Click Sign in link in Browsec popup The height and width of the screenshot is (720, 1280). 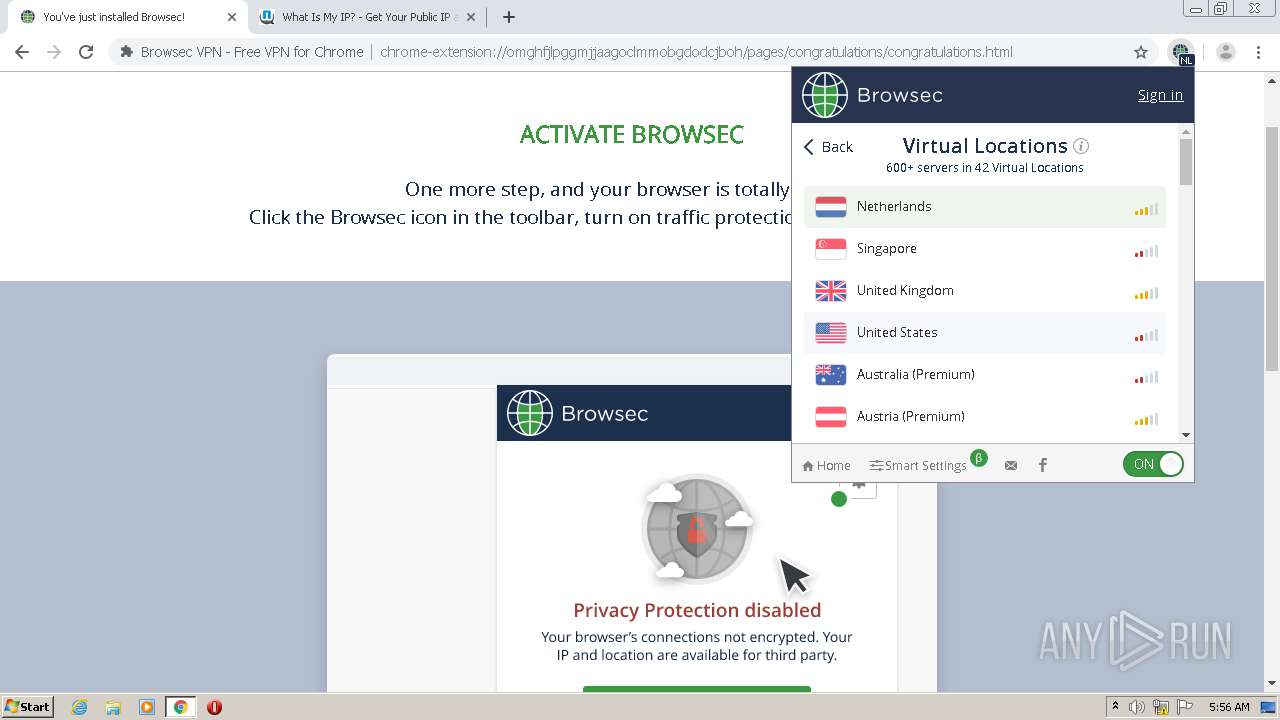coord(1160,95)
